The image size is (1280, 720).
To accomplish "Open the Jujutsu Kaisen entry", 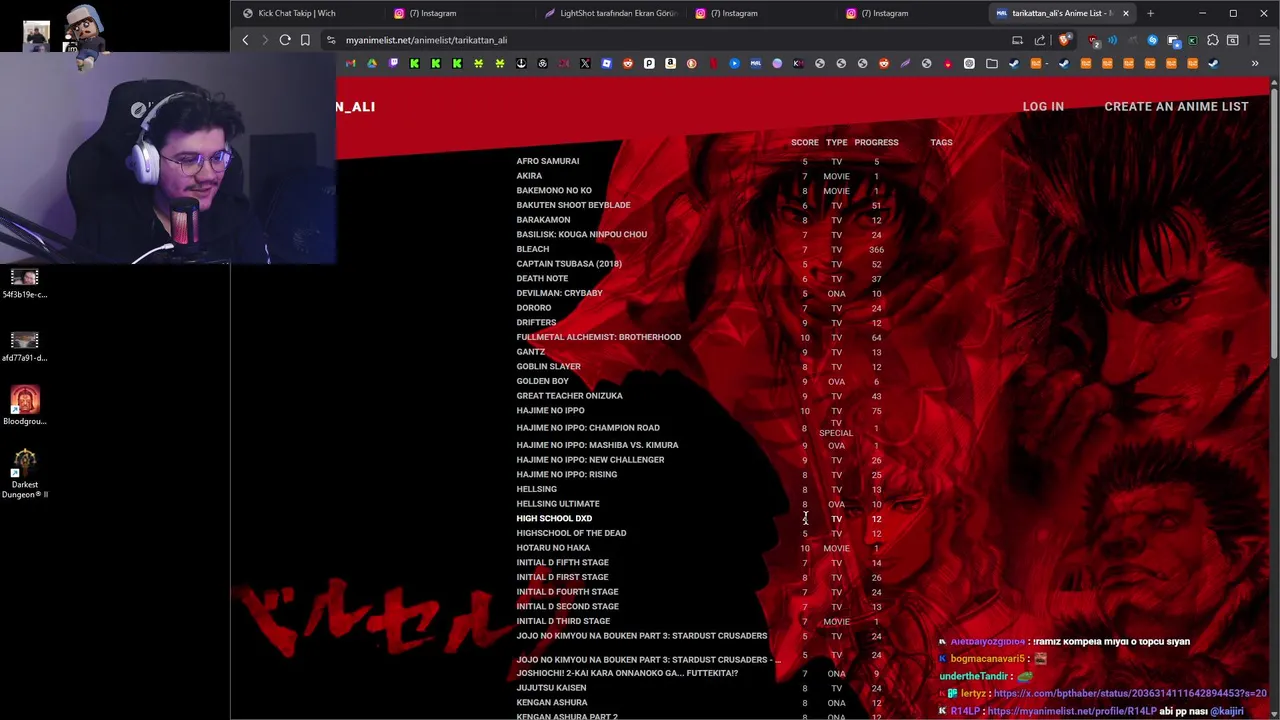I will point(551,688).
